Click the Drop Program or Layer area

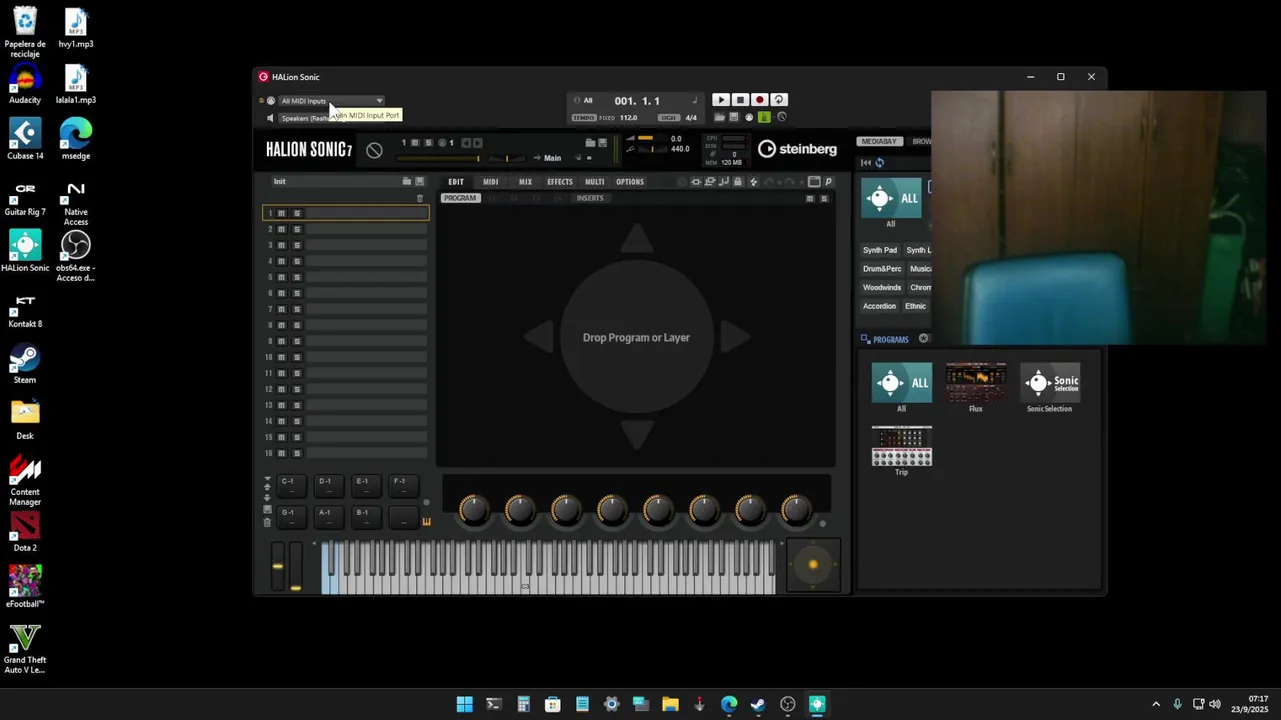click(x=636, y=338)
